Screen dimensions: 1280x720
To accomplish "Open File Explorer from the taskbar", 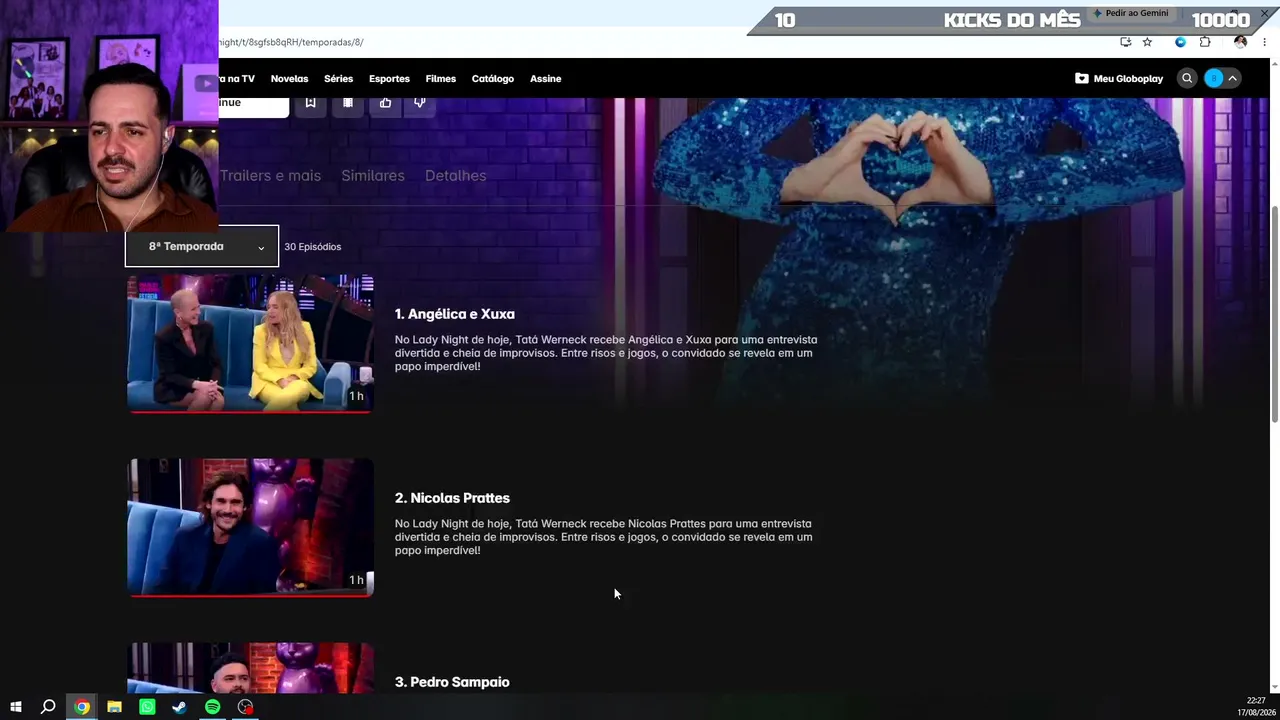I will pos(115,707).
